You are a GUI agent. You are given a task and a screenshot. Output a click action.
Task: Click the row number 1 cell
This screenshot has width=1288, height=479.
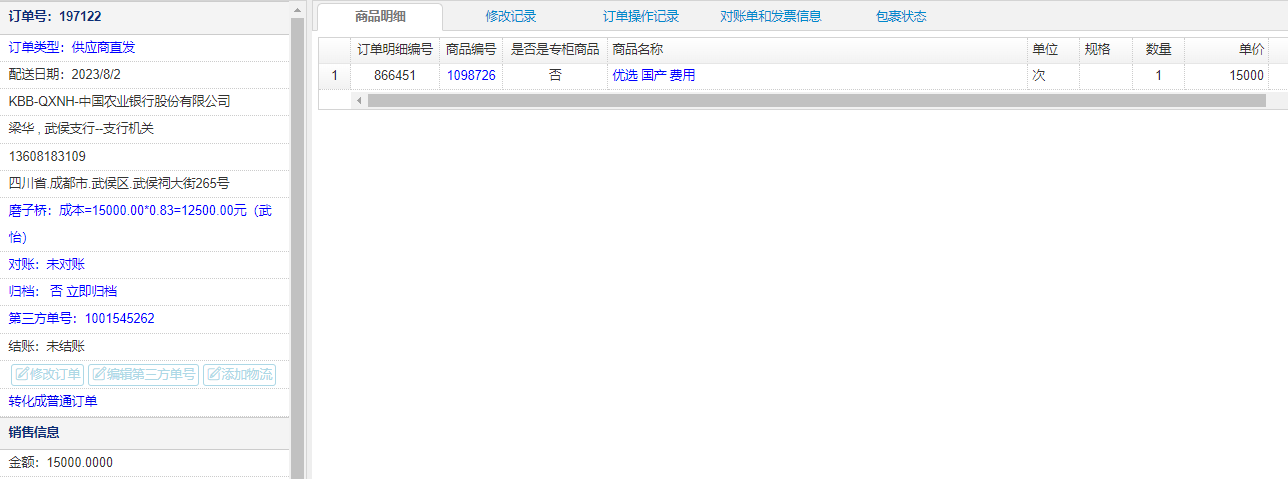tap(334, 75)
